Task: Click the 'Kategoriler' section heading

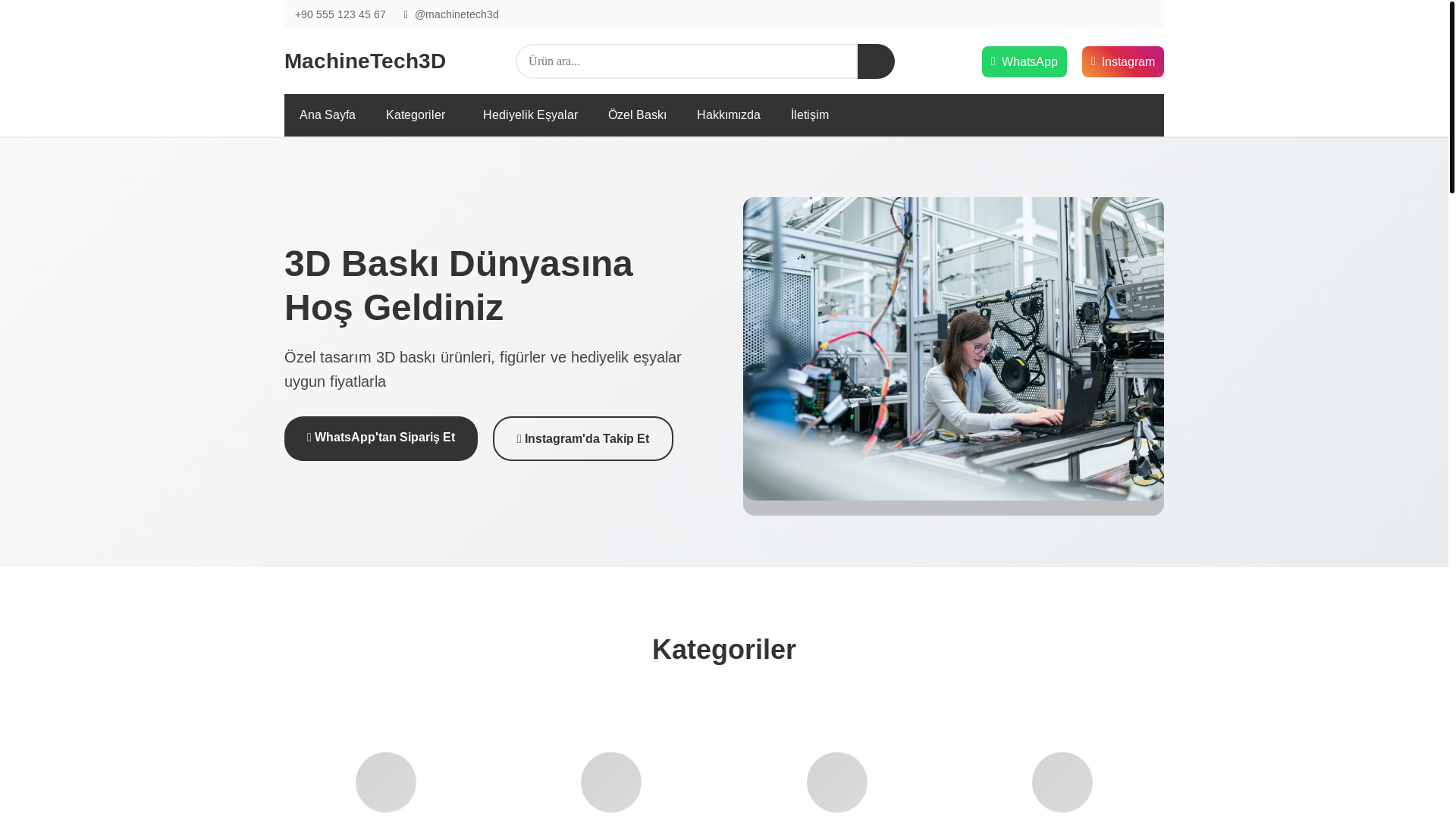Action: (x=724, y=650)
